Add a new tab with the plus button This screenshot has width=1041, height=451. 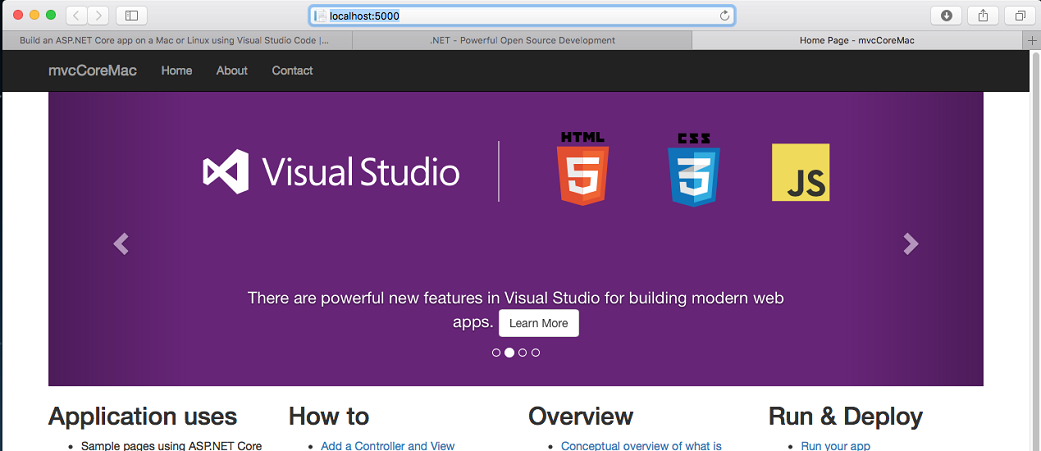1032,41
